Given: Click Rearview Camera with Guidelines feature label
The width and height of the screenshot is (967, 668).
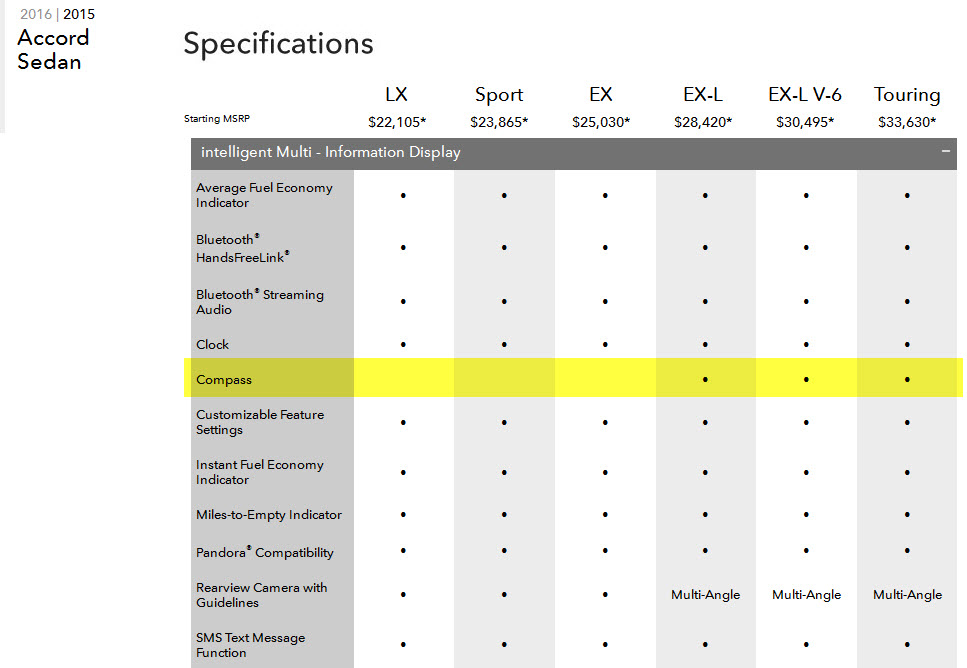Looking at the screenshot, I should (261, 595).
